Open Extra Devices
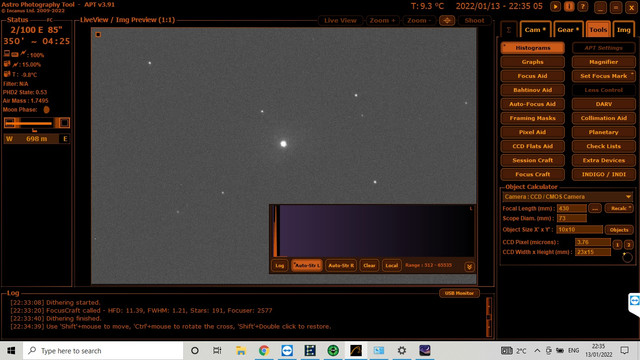The image size is (640, 360). coord(604,160)
